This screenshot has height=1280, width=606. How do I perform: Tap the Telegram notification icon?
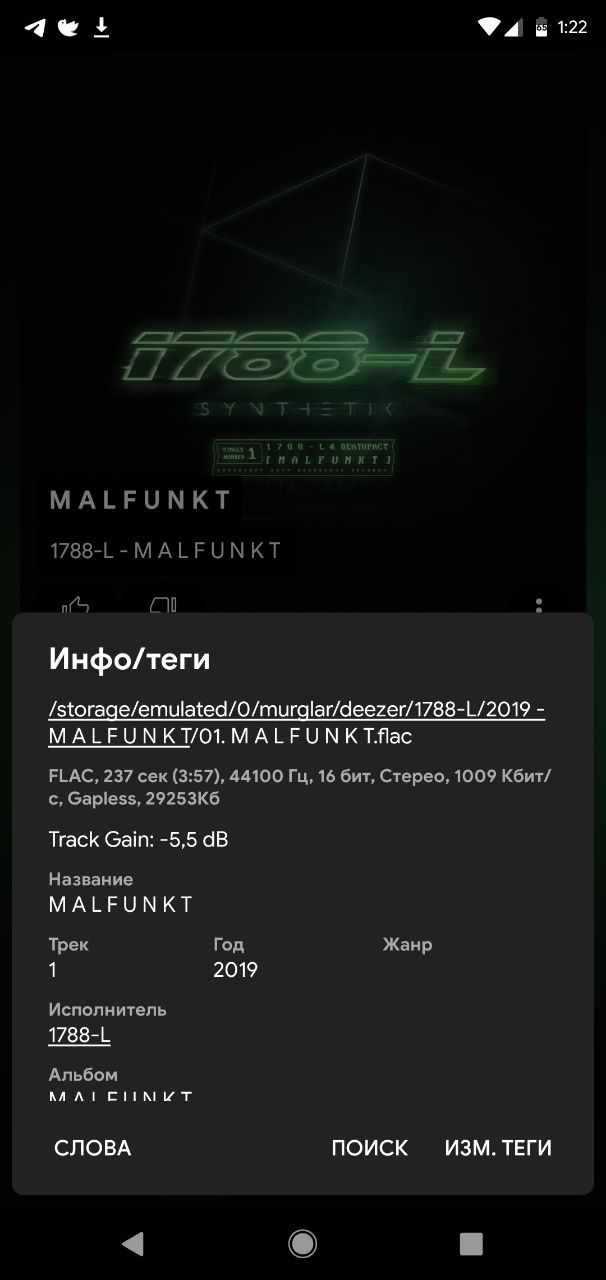[35, 27]
